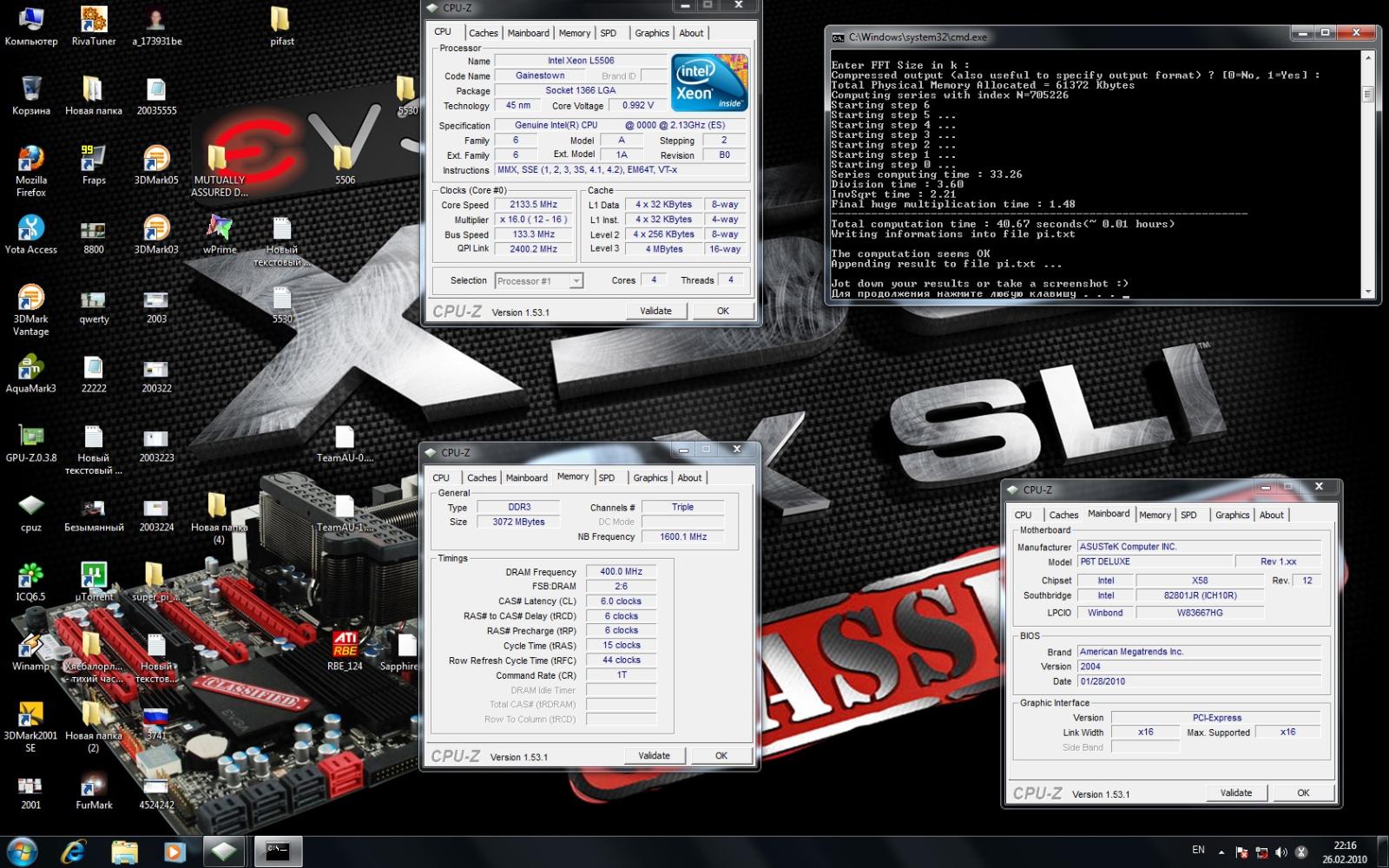Click the cmd.exe vertical scrollbar
This screenshot has width=1389, height=868.
tap(1368, 174)
